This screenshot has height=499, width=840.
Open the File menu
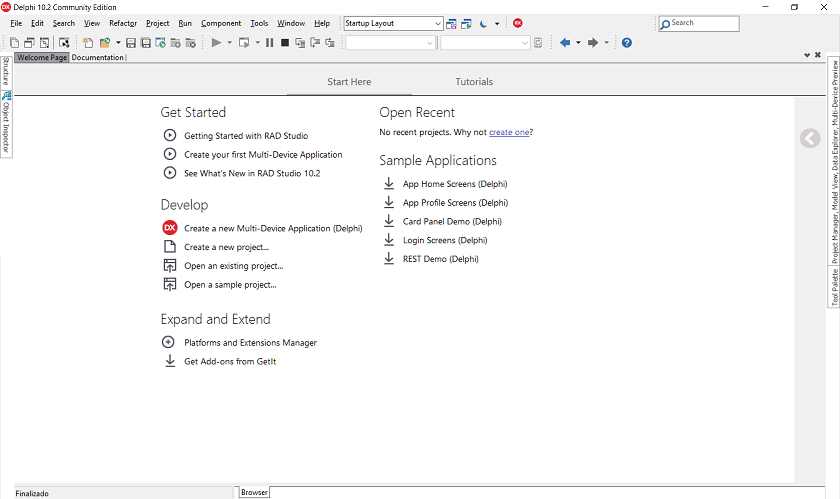(16, 23)
